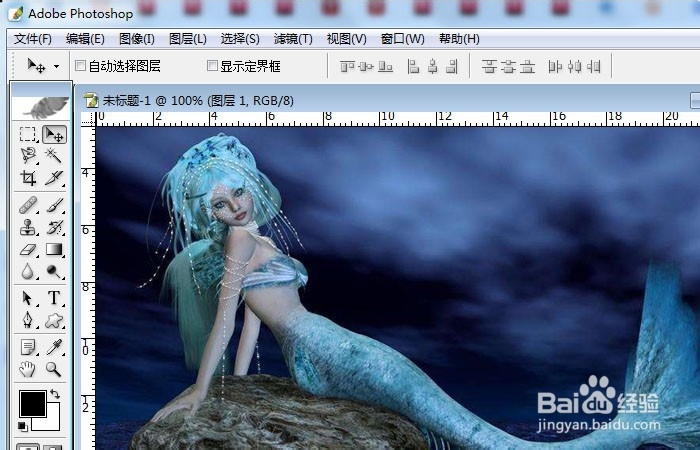Select the Rectangular Marquee tool

28,134
